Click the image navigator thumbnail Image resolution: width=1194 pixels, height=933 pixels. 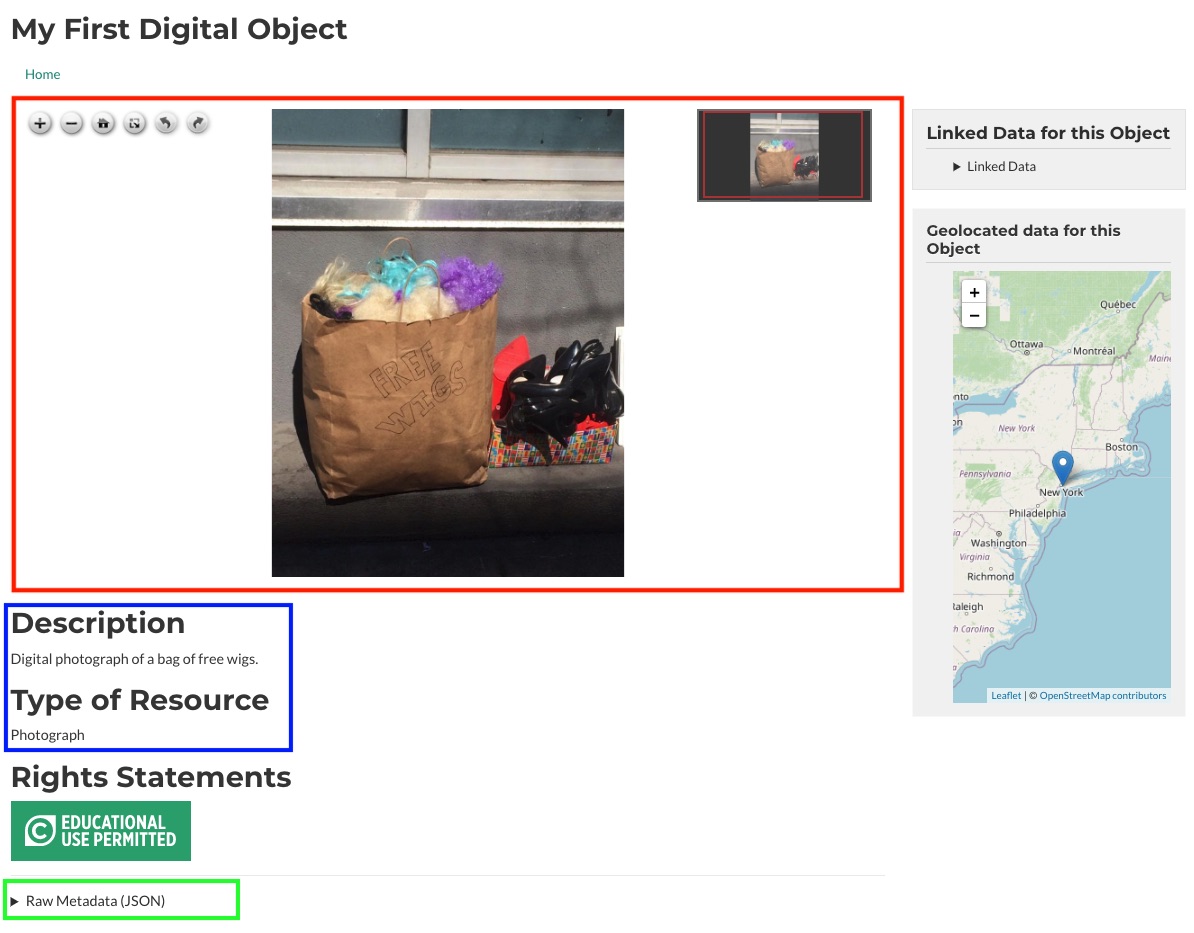[x=784, y=155]
